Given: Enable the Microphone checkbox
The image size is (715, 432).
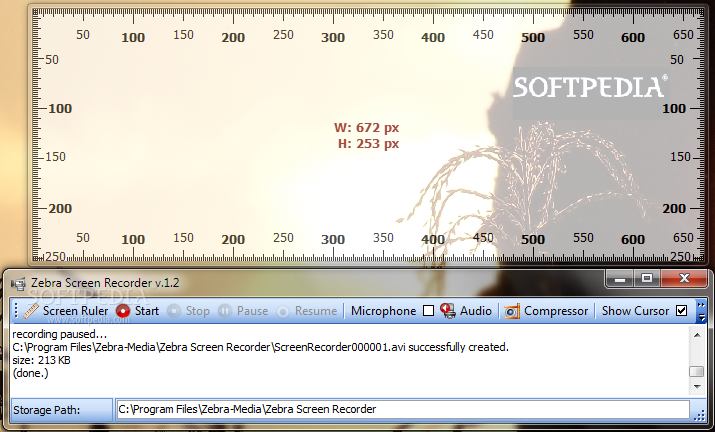Looking at the screenshot, I should [428, 311].
